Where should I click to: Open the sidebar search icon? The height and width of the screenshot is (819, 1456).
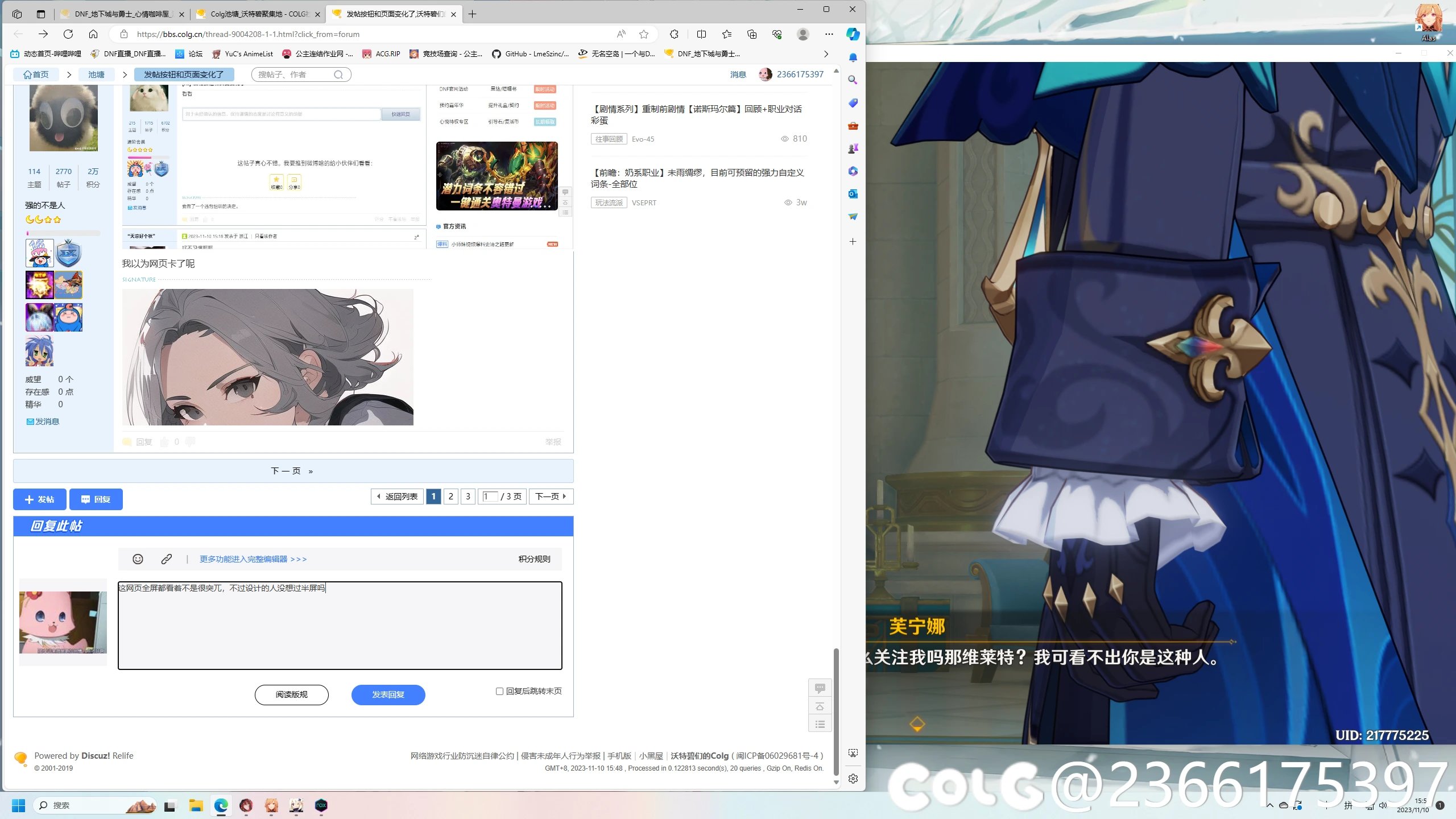point(853,80)
